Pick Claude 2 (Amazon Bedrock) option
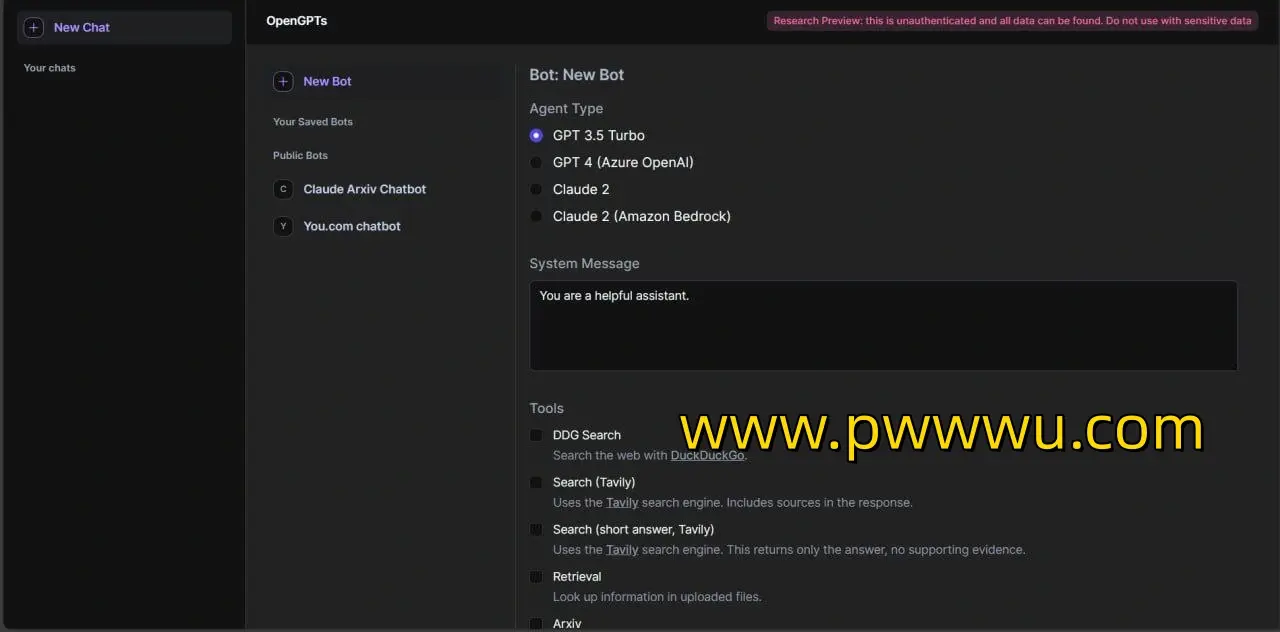Viewport: 1280px width, 632px height. coord(536,217)
